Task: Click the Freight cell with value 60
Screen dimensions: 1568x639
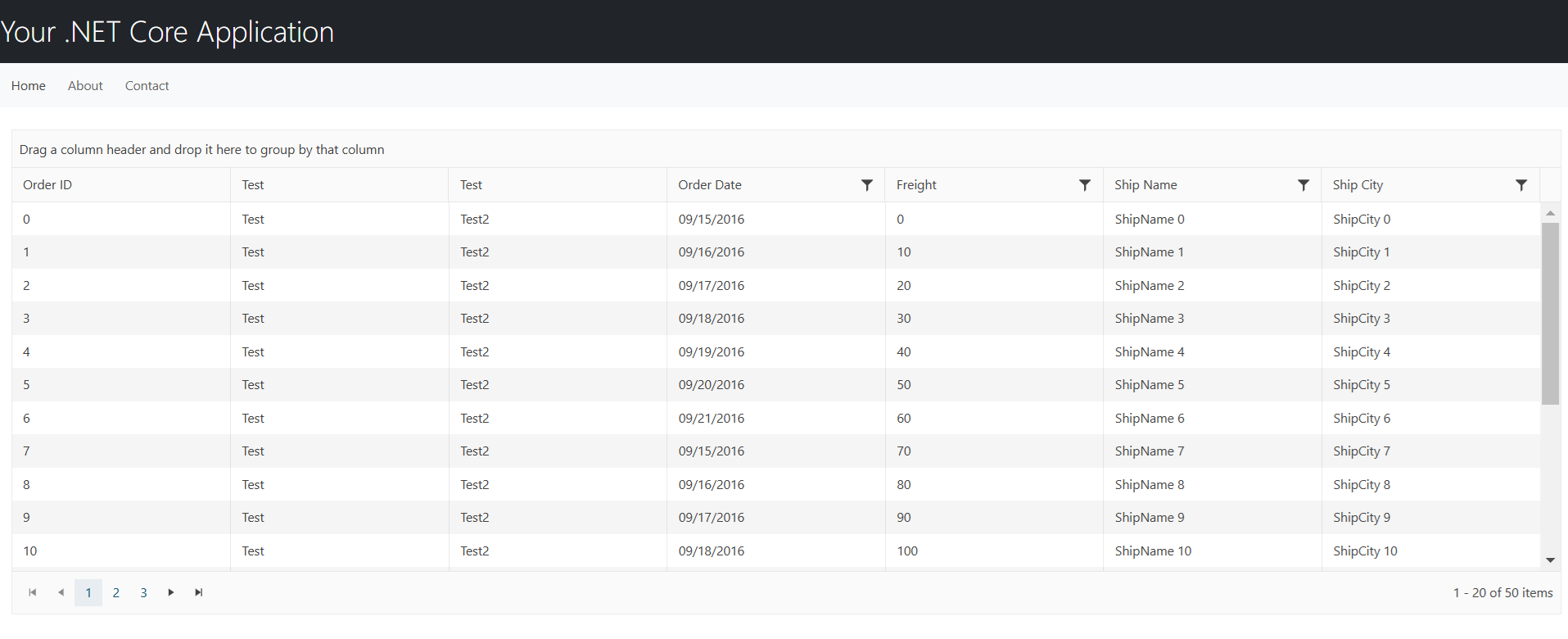Action: (994, 418)
